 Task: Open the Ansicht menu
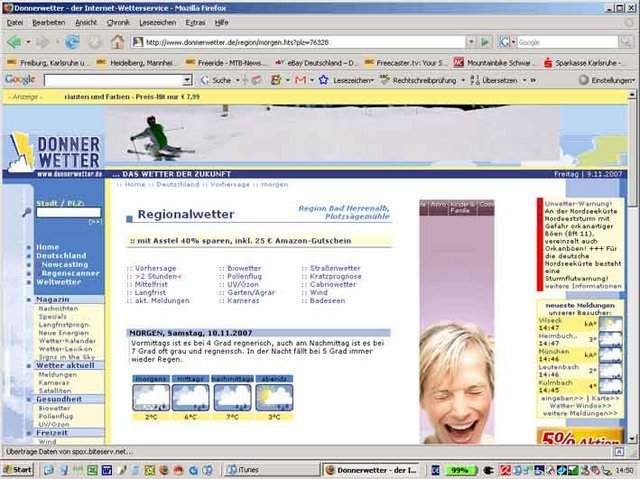point(86,23)
